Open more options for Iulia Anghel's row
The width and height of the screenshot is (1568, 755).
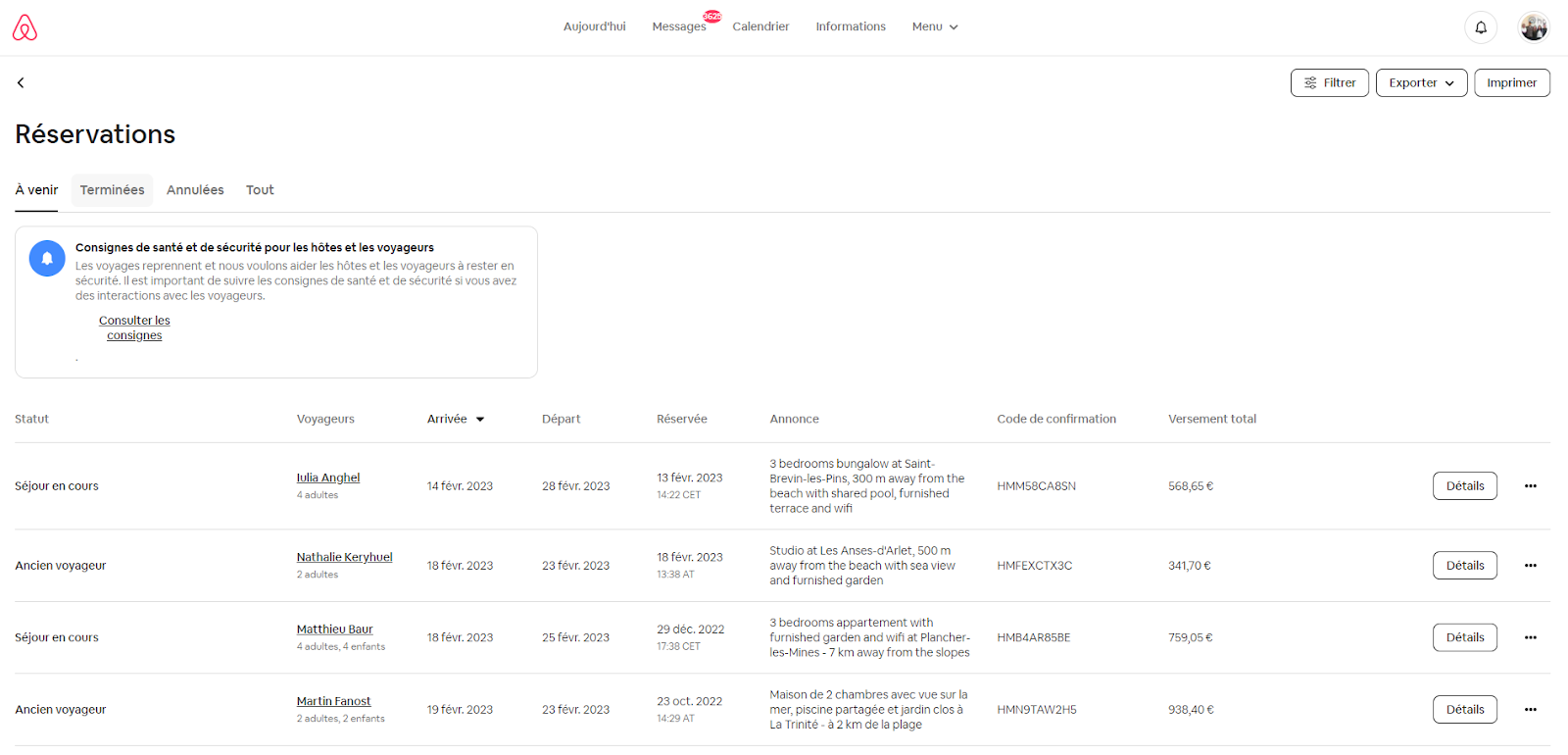click(x=1530, y=486)
